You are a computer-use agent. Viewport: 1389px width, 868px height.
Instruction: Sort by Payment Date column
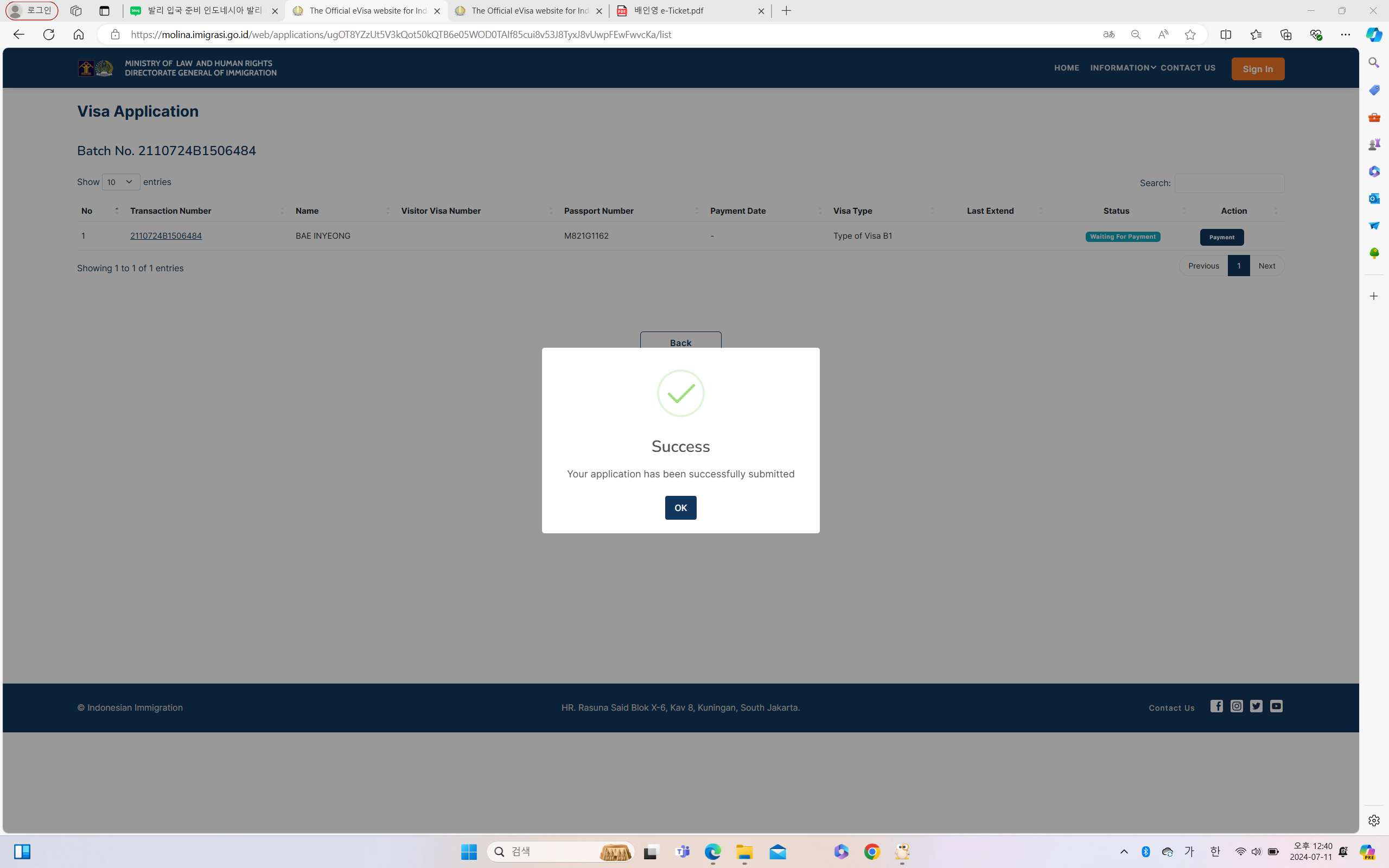pos(765,210)
